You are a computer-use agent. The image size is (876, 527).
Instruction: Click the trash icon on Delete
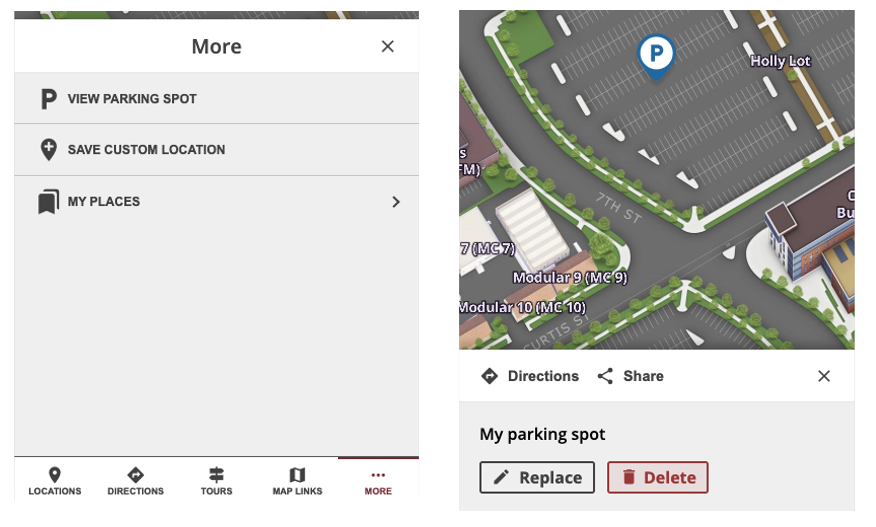coord(629,478)
